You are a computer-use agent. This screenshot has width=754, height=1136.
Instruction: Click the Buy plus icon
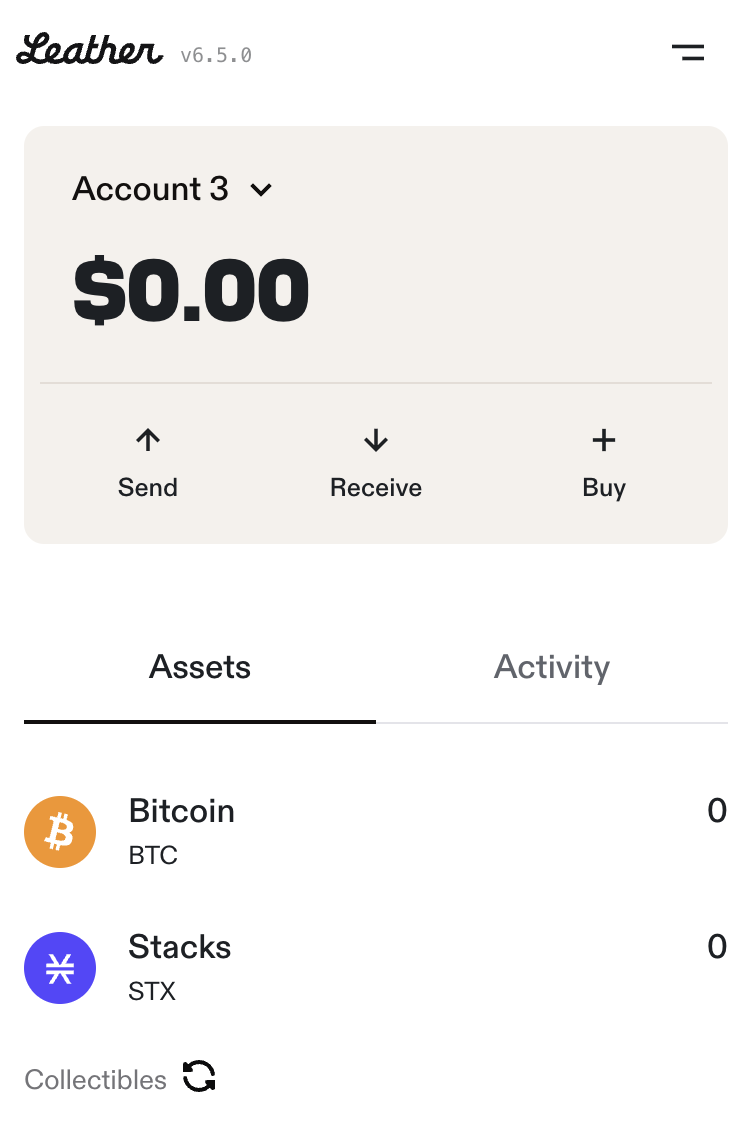click(603, 440)
